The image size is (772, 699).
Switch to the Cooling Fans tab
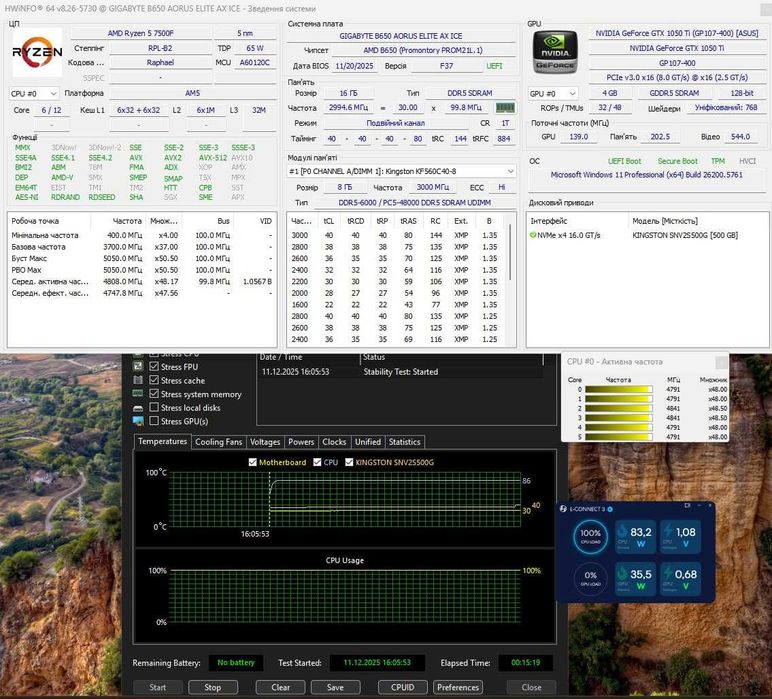point(218,442)
